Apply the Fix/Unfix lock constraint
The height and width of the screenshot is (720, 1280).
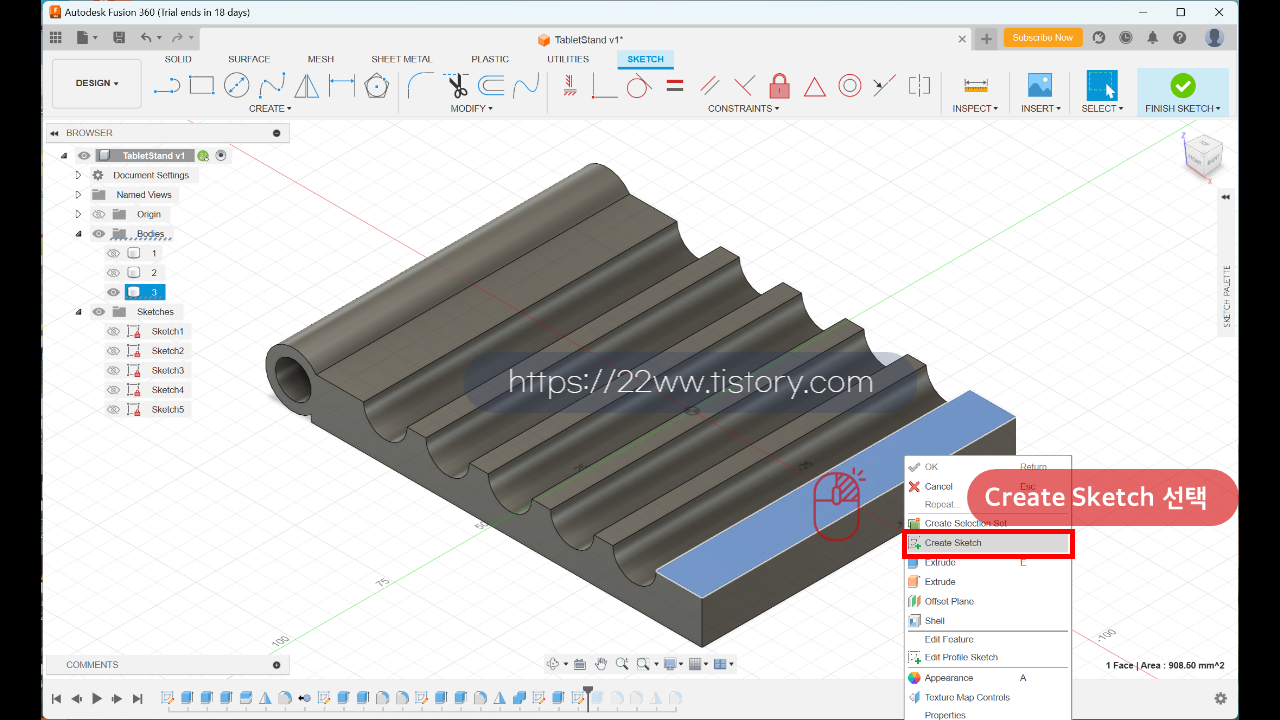pos(780,86)
